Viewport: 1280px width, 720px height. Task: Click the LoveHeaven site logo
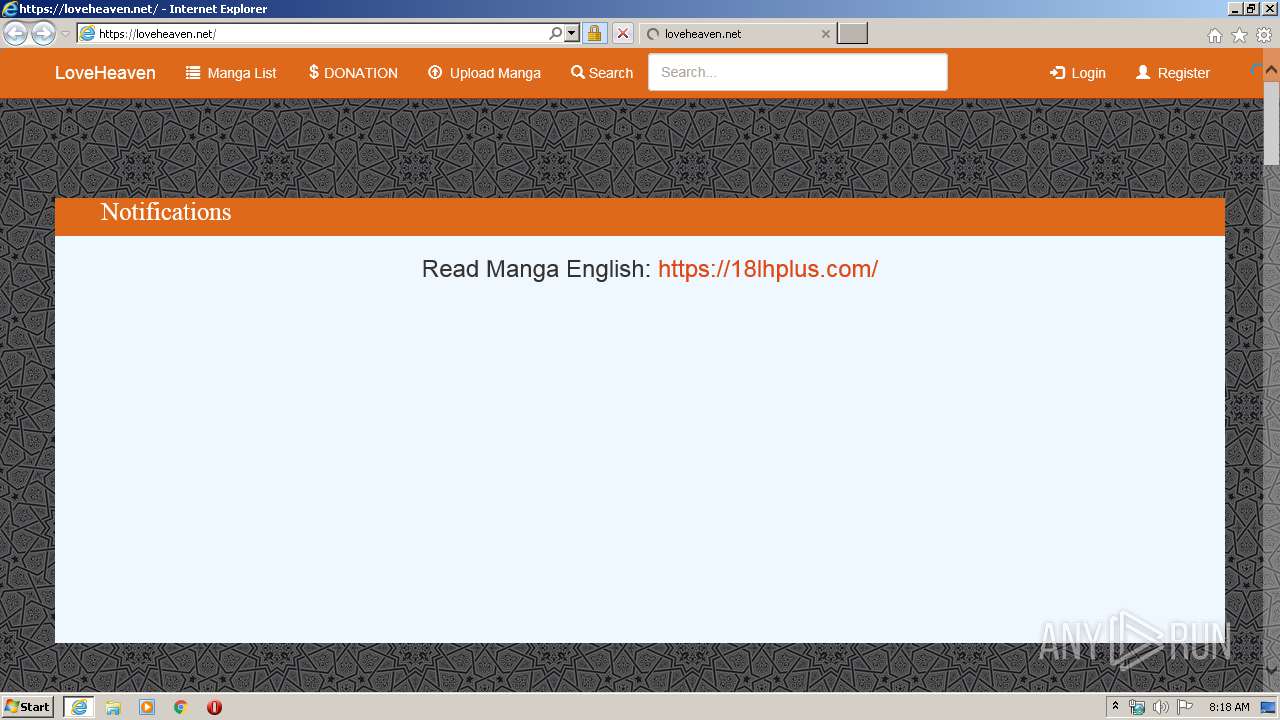point(105,73)
